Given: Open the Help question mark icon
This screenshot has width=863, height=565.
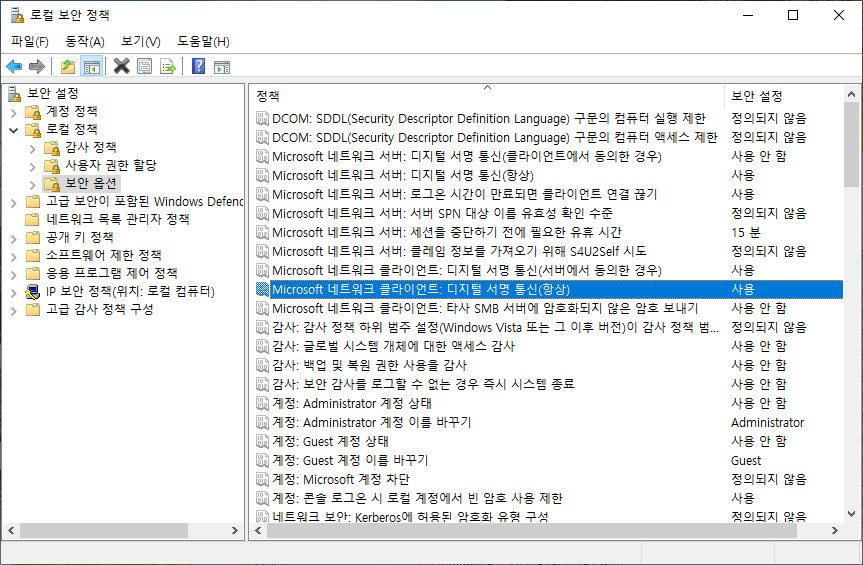Looking at the screenshot, I should pos(198,67).
